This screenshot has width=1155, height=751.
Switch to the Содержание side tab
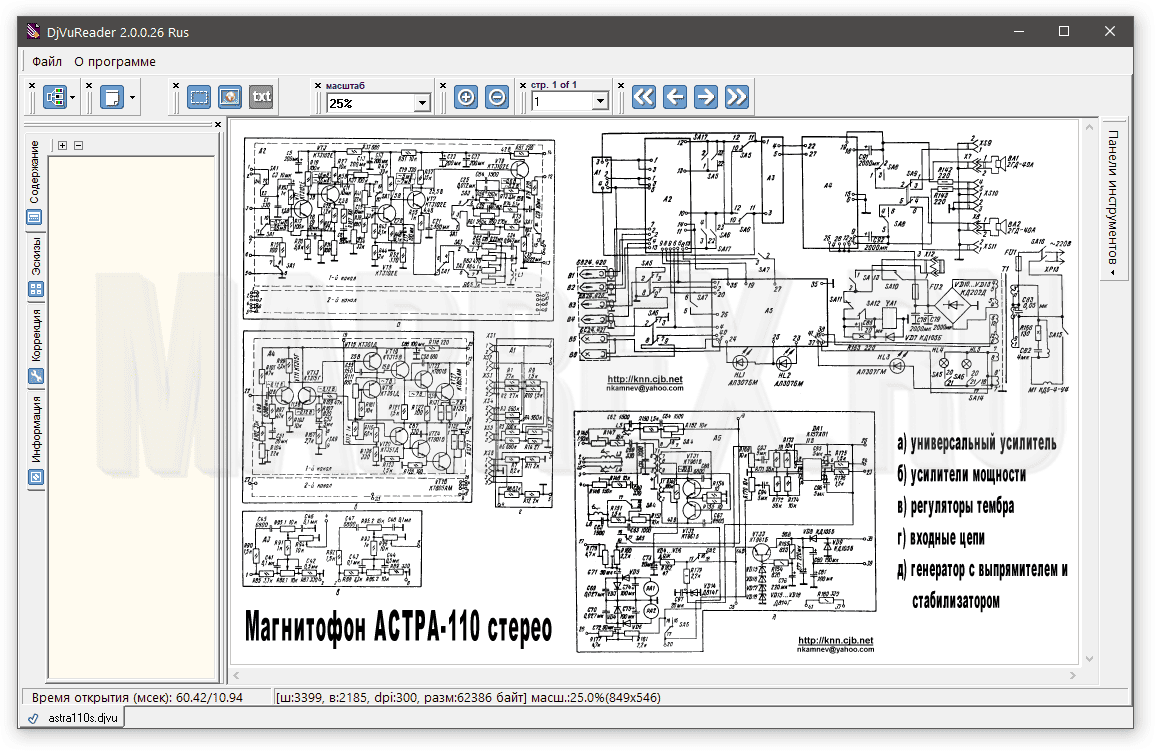pyautogui.click(x=35, y=182)
